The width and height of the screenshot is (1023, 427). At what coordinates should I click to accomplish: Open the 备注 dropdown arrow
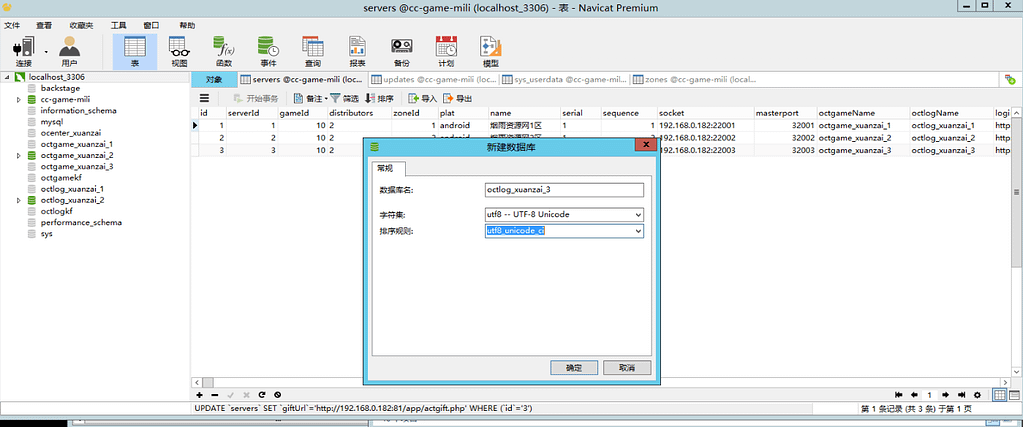click(x=326, y=99)
